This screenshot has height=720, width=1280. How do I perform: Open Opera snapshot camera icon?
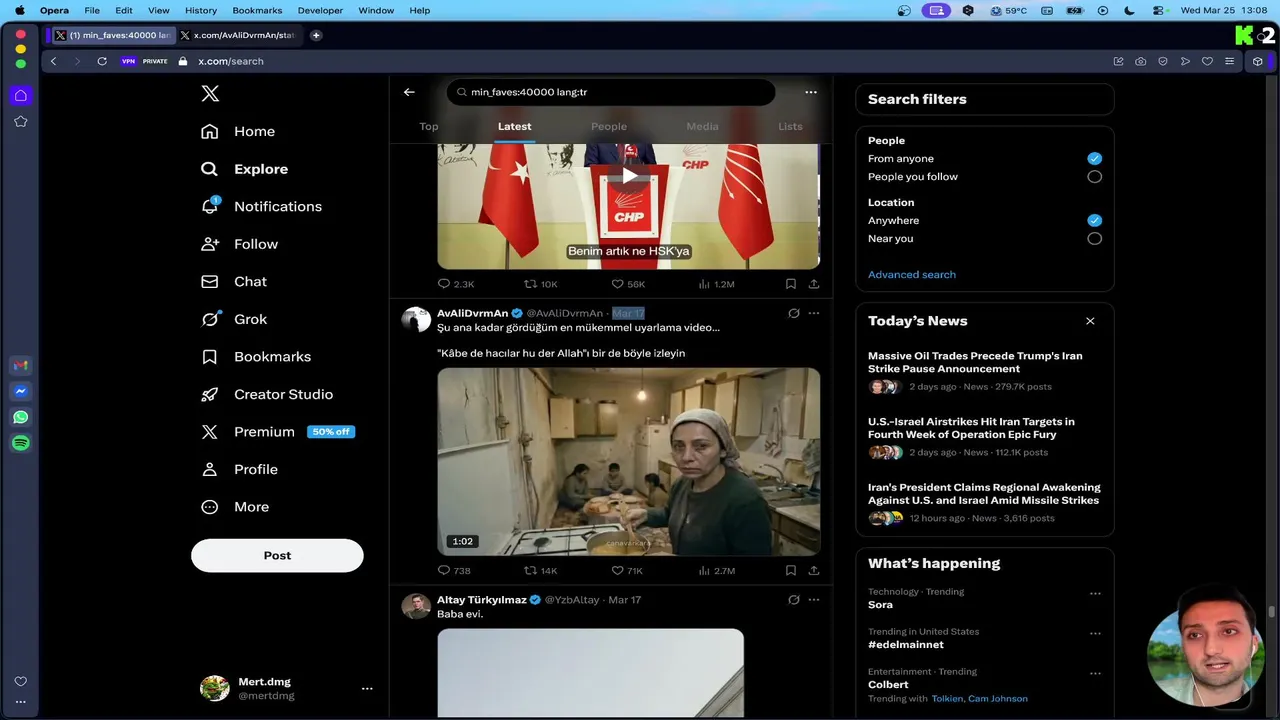coord(1141,61)
